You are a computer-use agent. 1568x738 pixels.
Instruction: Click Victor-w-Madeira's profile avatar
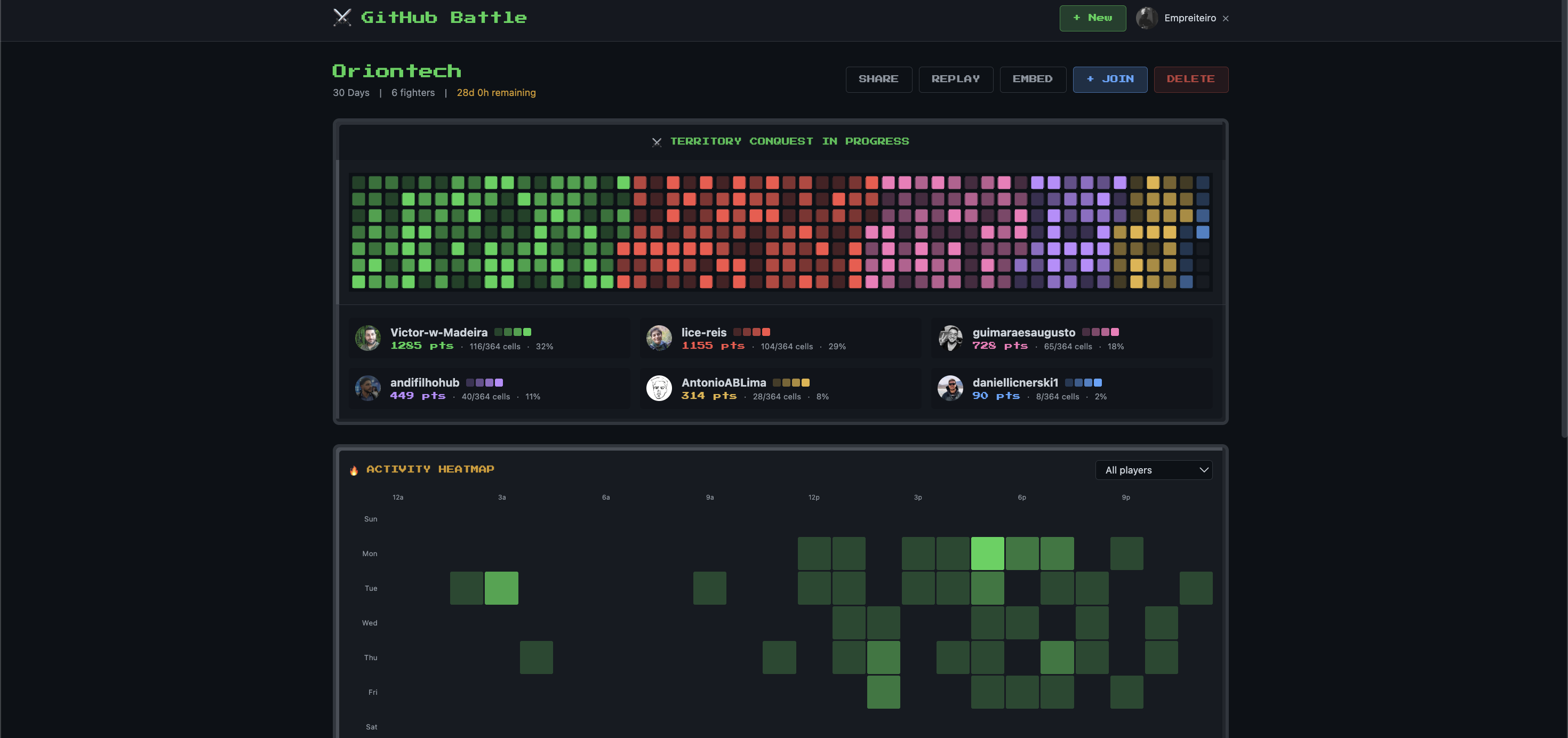(x=367, y=338)
